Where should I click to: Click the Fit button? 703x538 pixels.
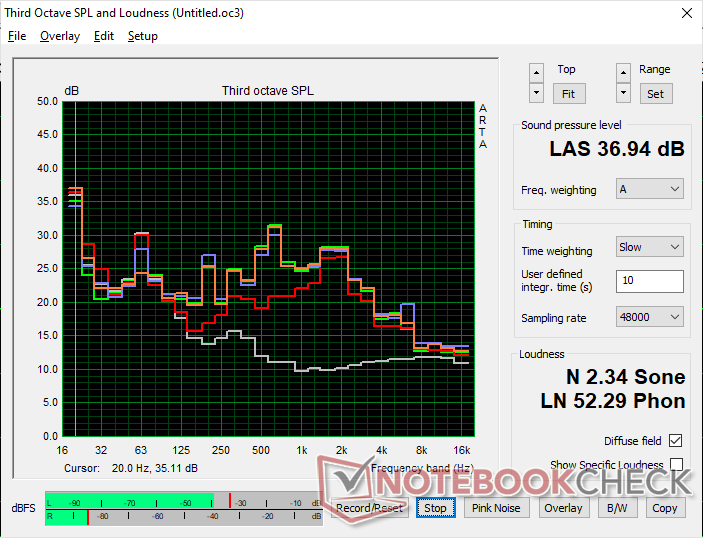[568, 94]
